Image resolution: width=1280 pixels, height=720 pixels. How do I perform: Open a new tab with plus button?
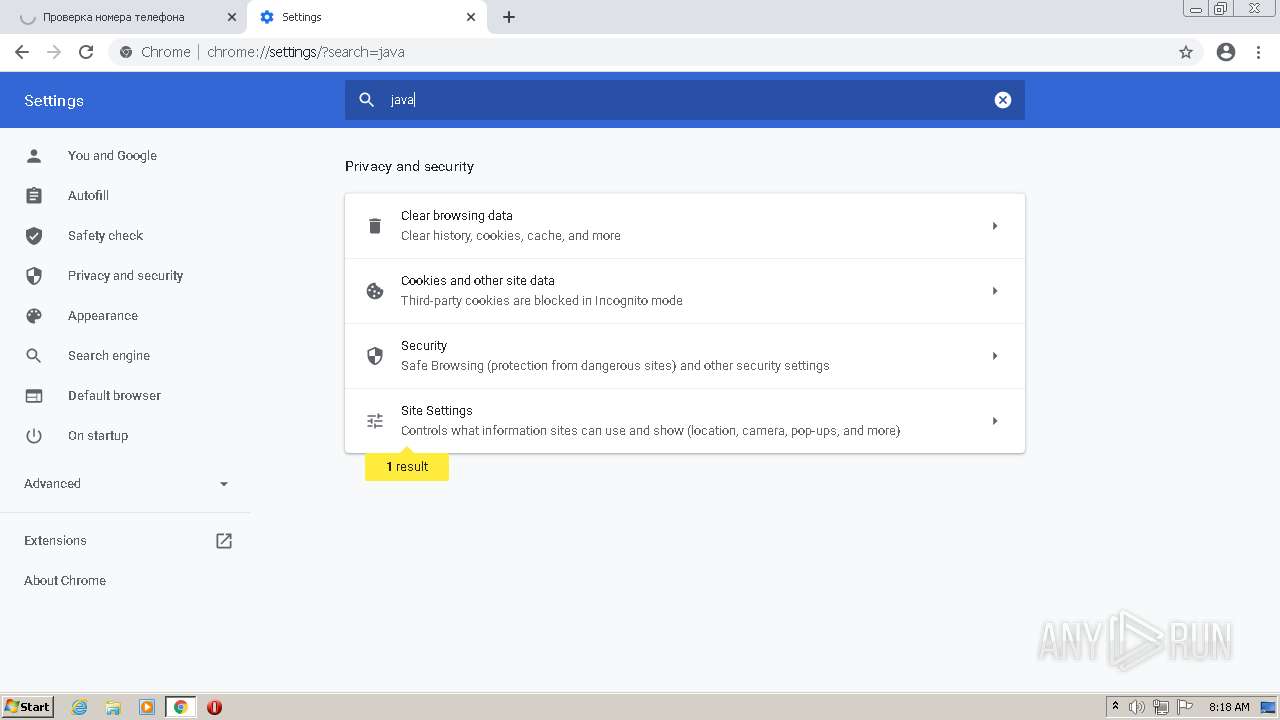509,17
